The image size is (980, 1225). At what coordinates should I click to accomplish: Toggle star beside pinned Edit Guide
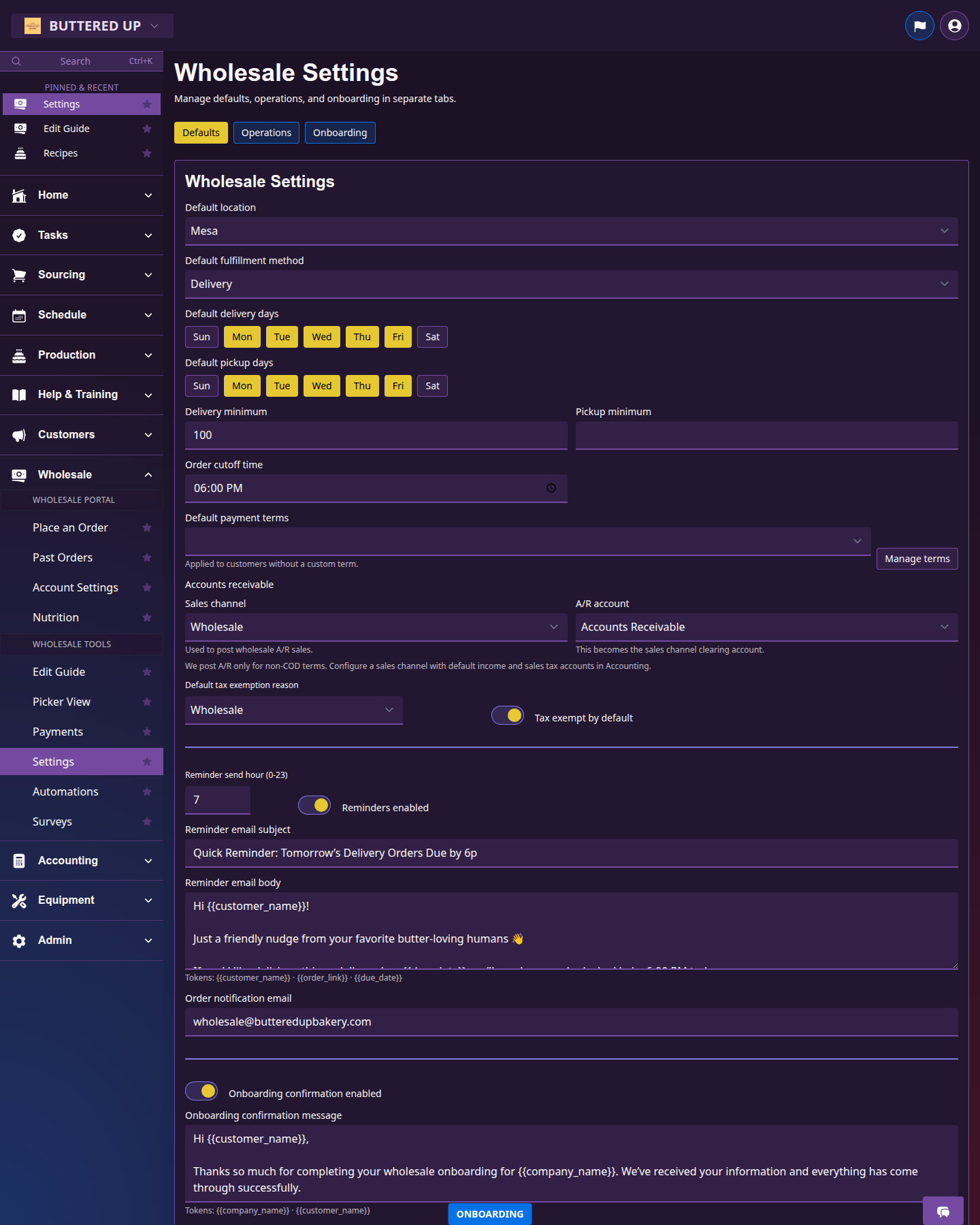pos(147,129)
